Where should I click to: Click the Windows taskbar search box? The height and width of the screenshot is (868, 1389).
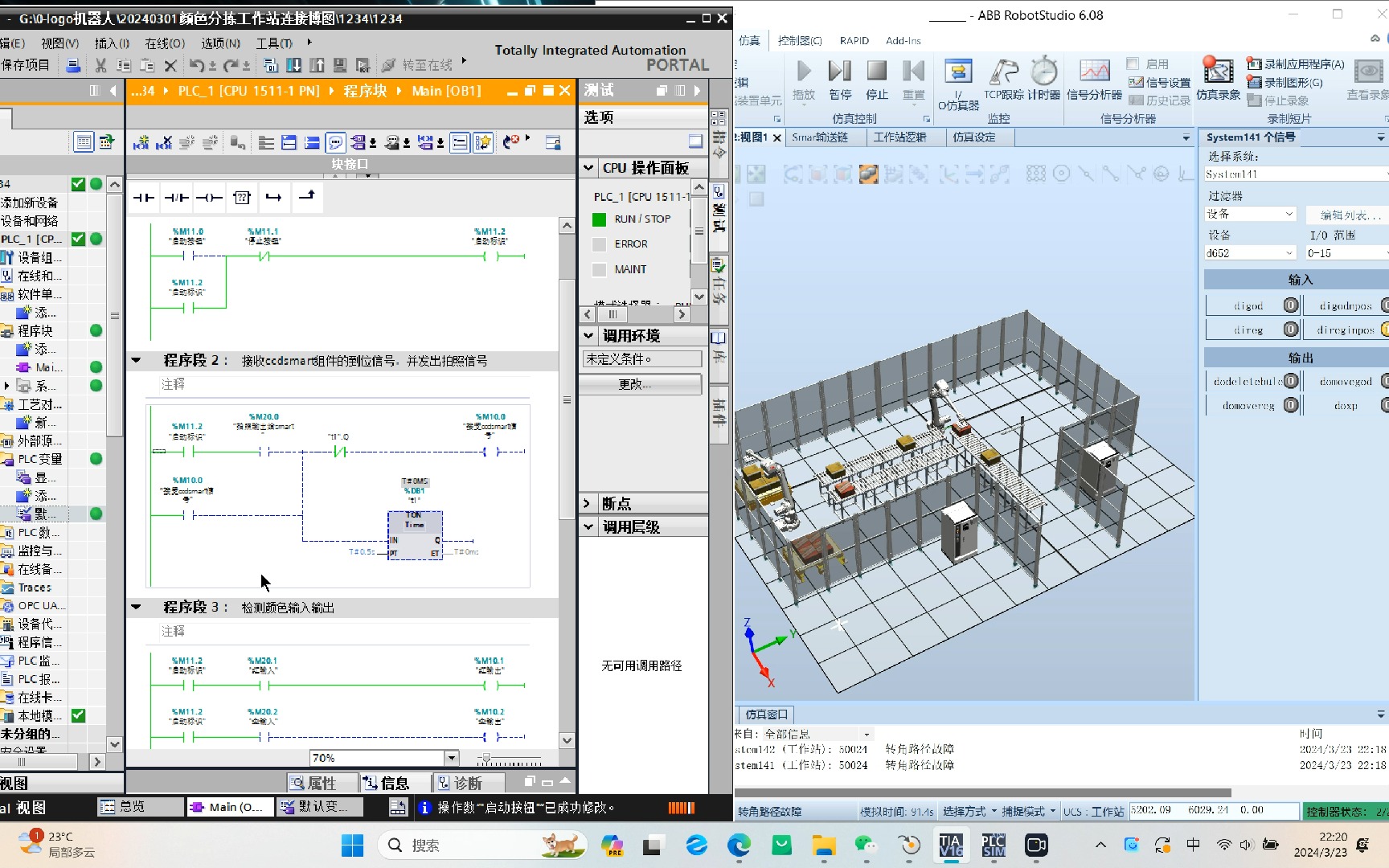(482, 845)
